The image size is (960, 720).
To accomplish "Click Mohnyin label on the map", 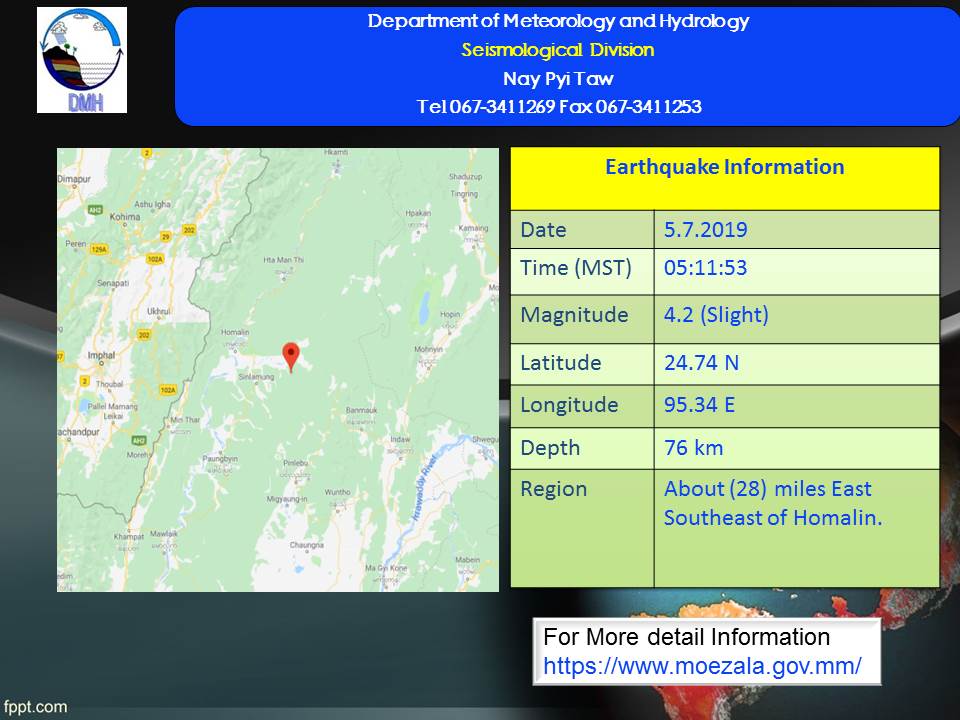I will [429, 349].
